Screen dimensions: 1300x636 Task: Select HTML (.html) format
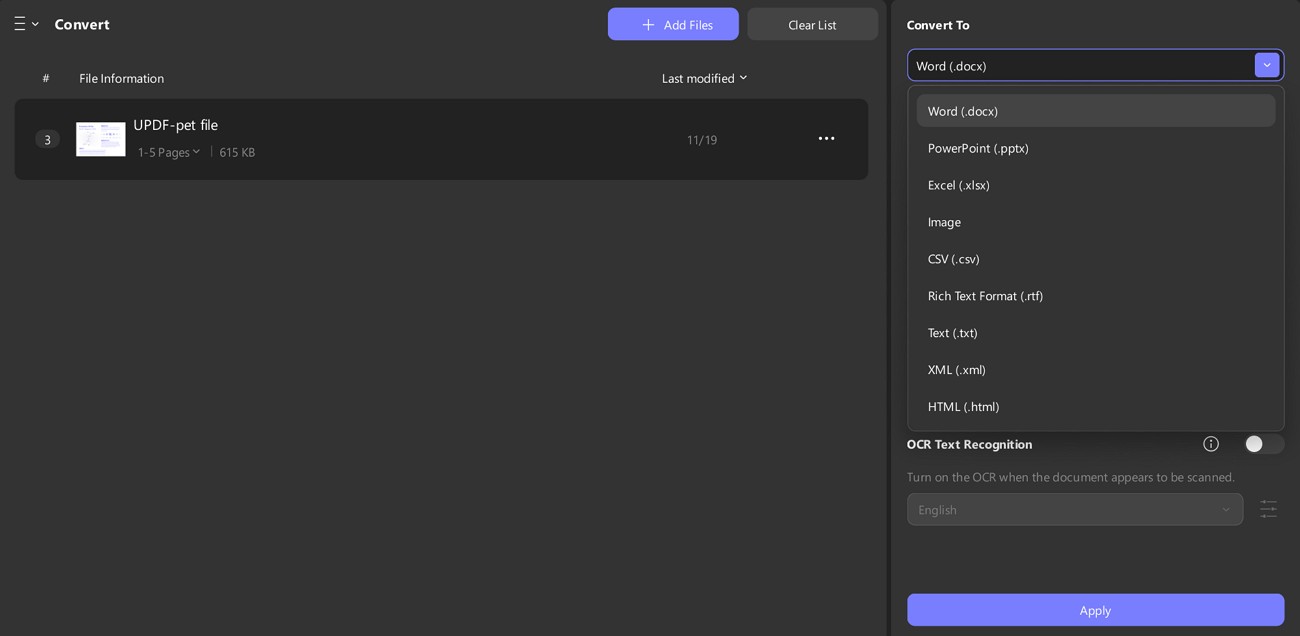963,407
